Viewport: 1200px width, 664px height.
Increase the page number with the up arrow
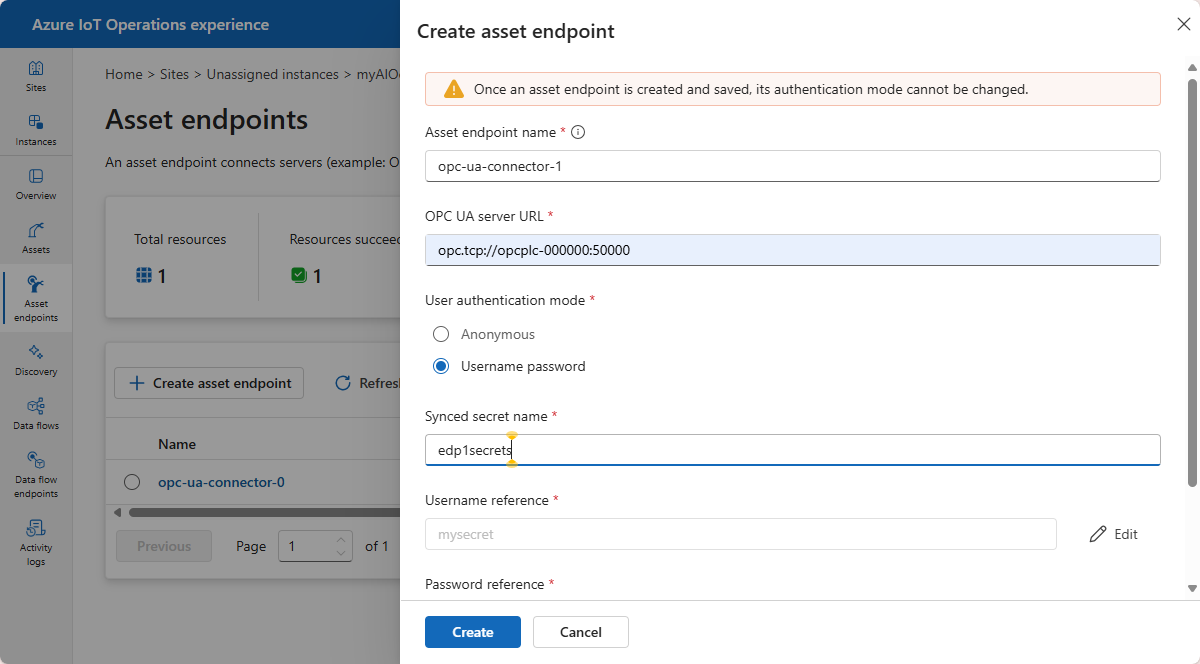point(341,540)
